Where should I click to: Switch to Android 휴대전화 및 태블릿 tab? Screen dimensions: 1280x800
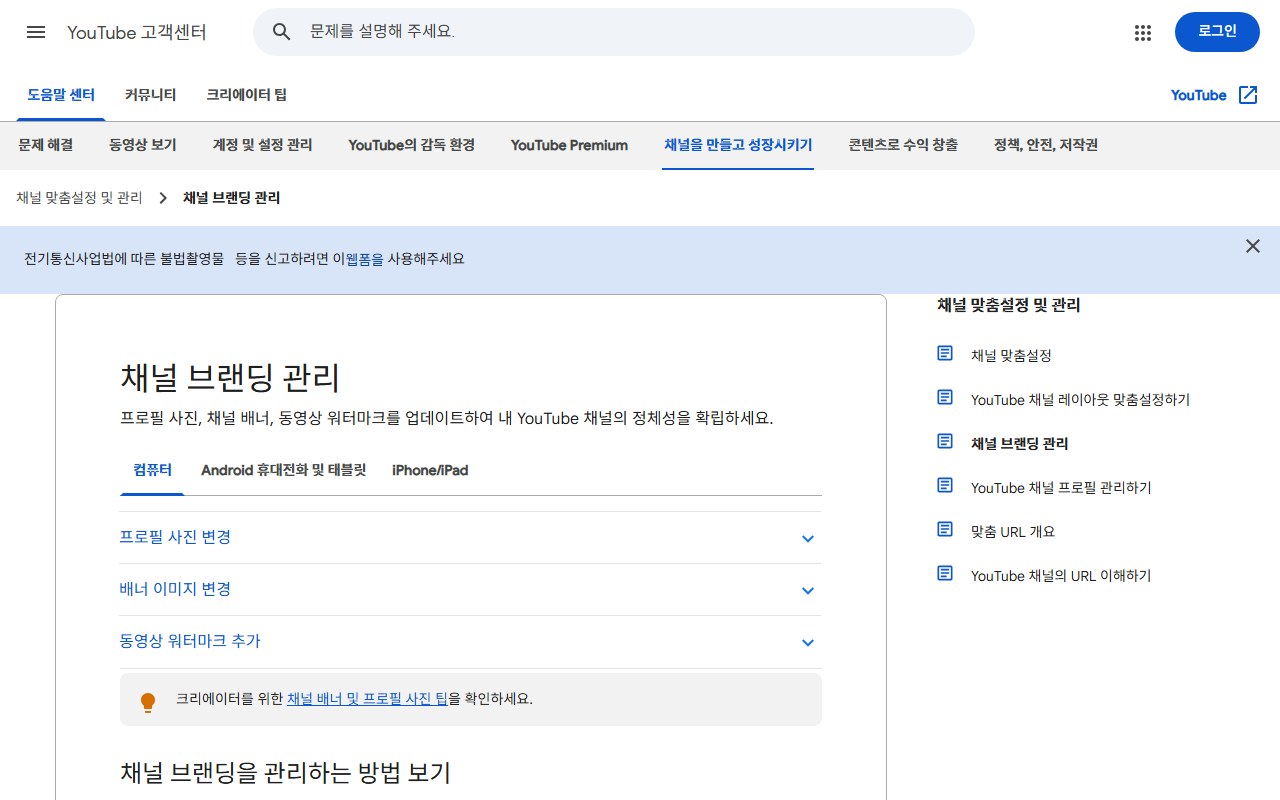point(283,470)
